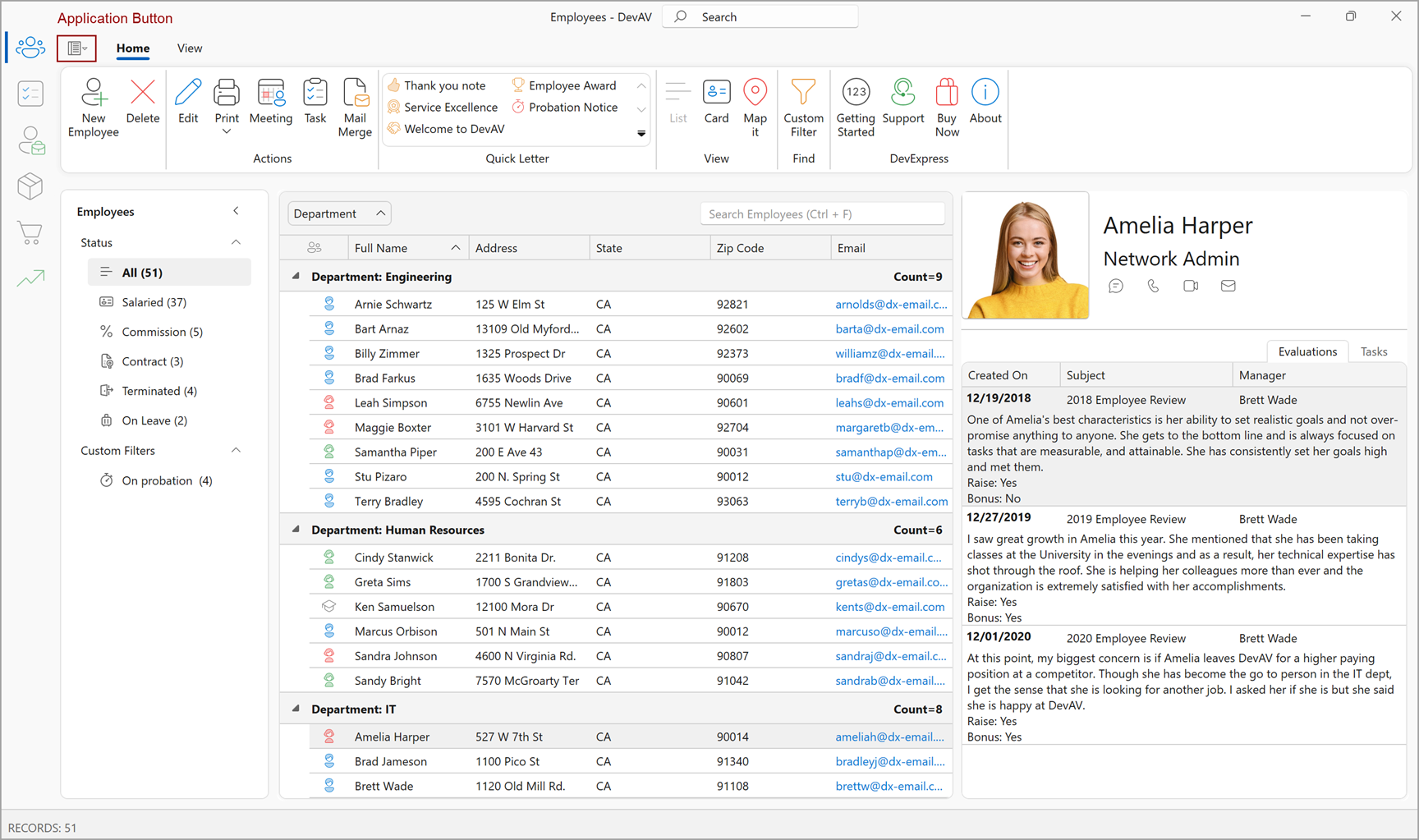Open the Products module from the sidebar
This screenshot has height=840, width=1419.
point(30,186)
